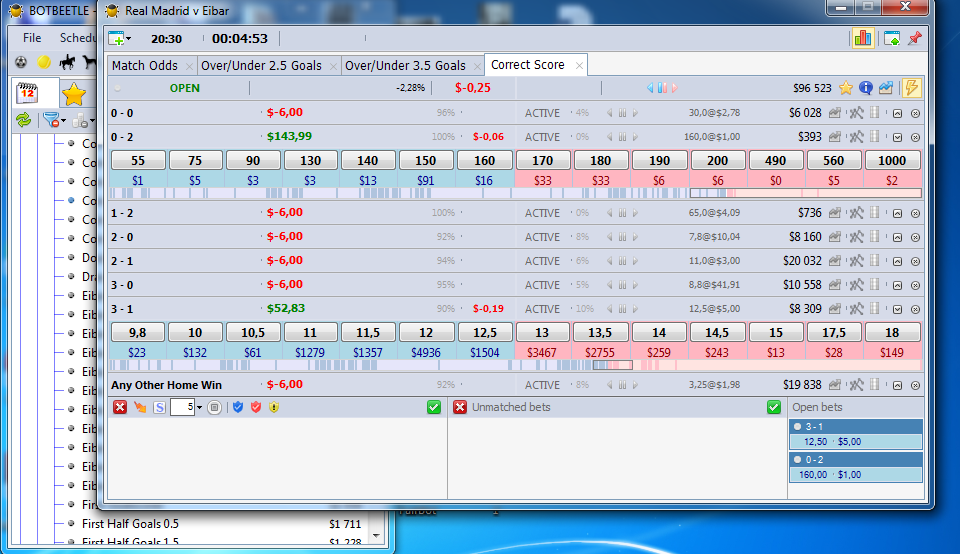Toggle the green checkmark in Unmatched bets panel
The image size is (960, 554).
coord(774,407)
